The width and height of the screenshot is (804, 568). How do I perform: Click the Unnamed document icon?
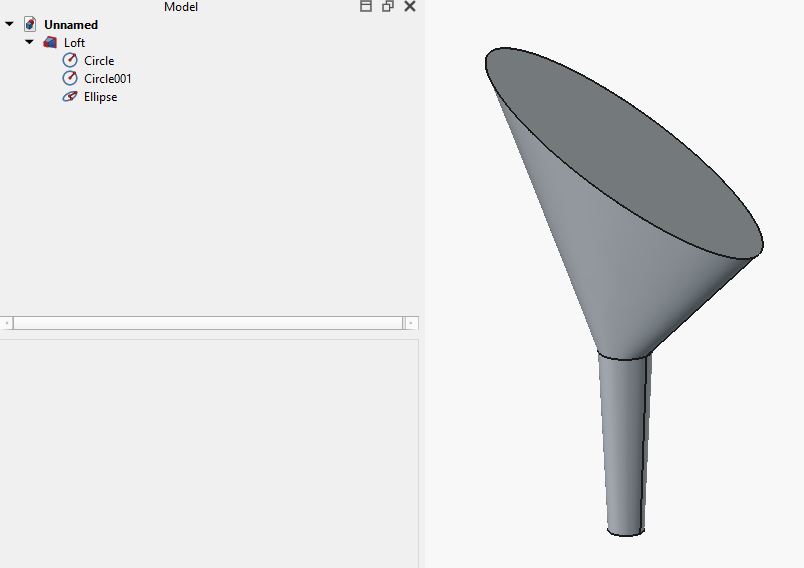[30, 24]
